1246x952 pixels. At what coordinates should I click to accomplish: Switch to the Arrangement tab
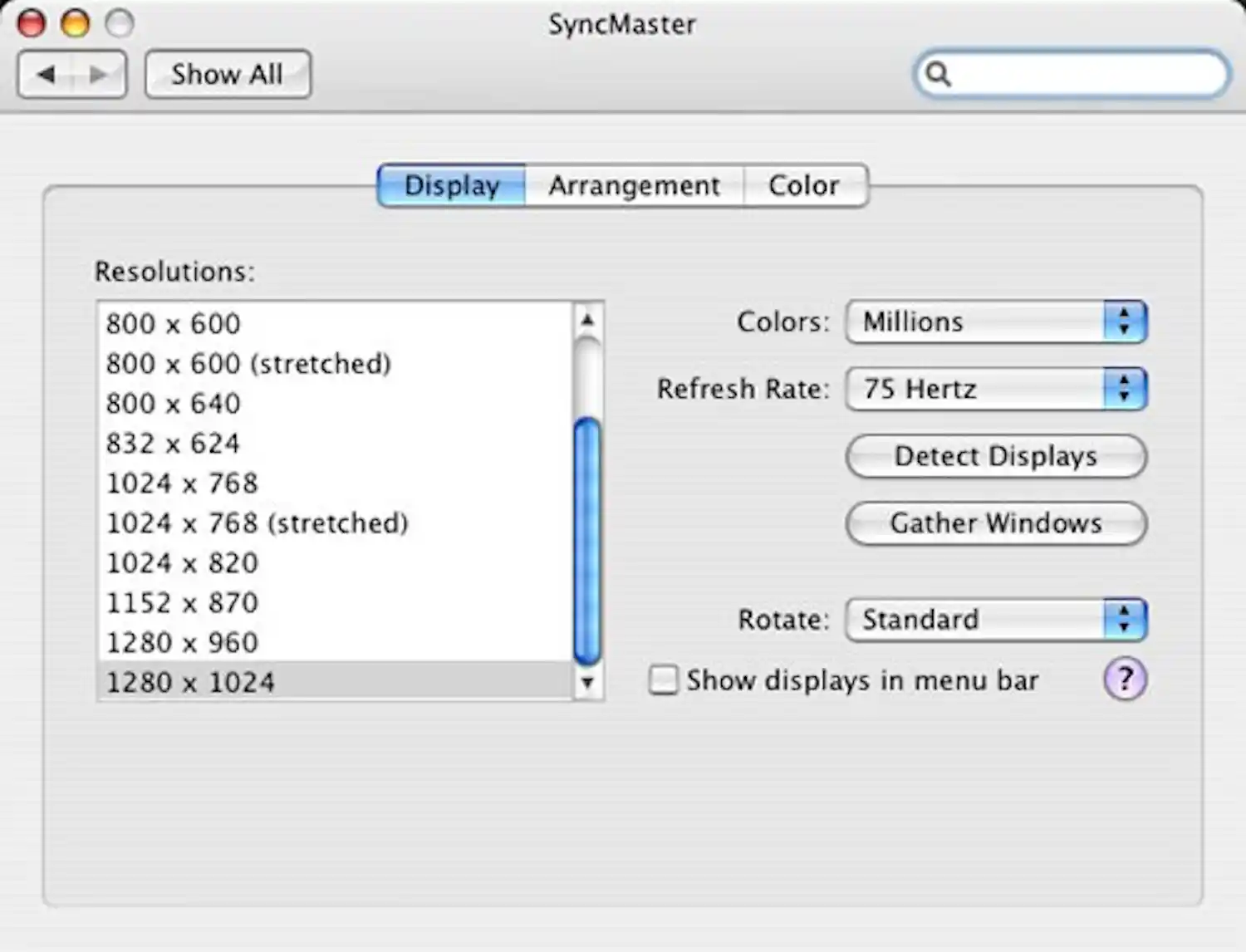634,185
